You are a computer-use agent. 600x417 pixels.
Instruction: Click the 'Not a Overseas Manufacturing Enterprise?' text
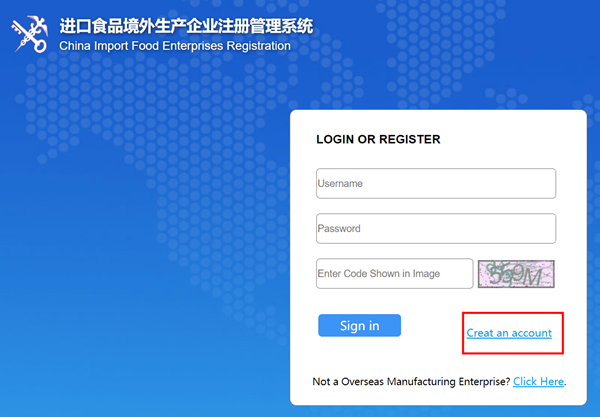[x=411, y=382]
